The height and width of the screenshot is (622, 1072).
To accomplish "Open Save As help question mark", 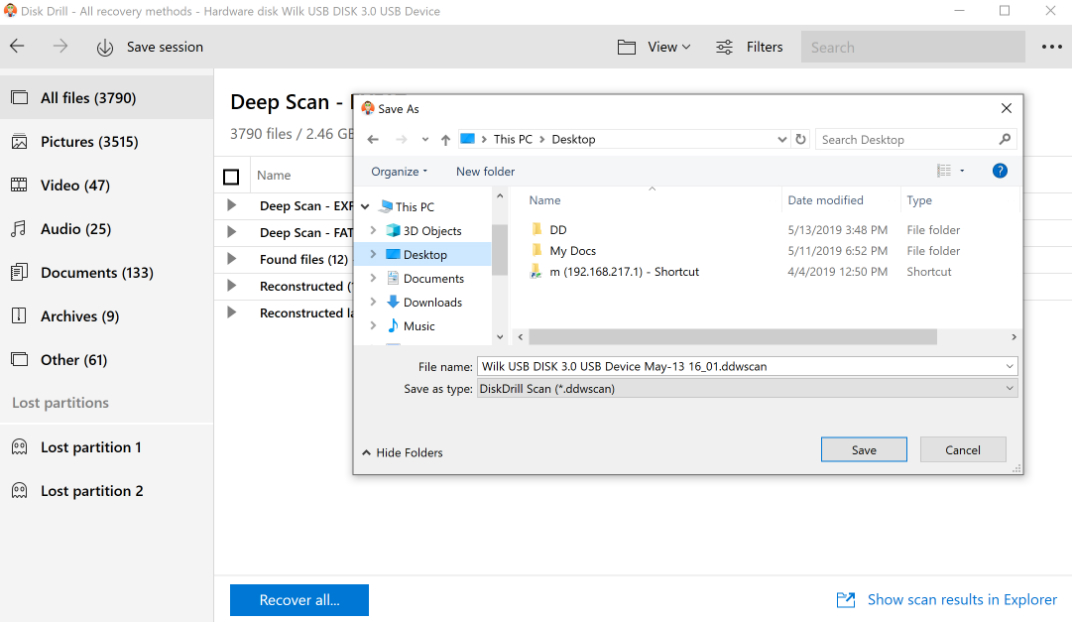I will pyautogui.click(x=1000, y=171).
